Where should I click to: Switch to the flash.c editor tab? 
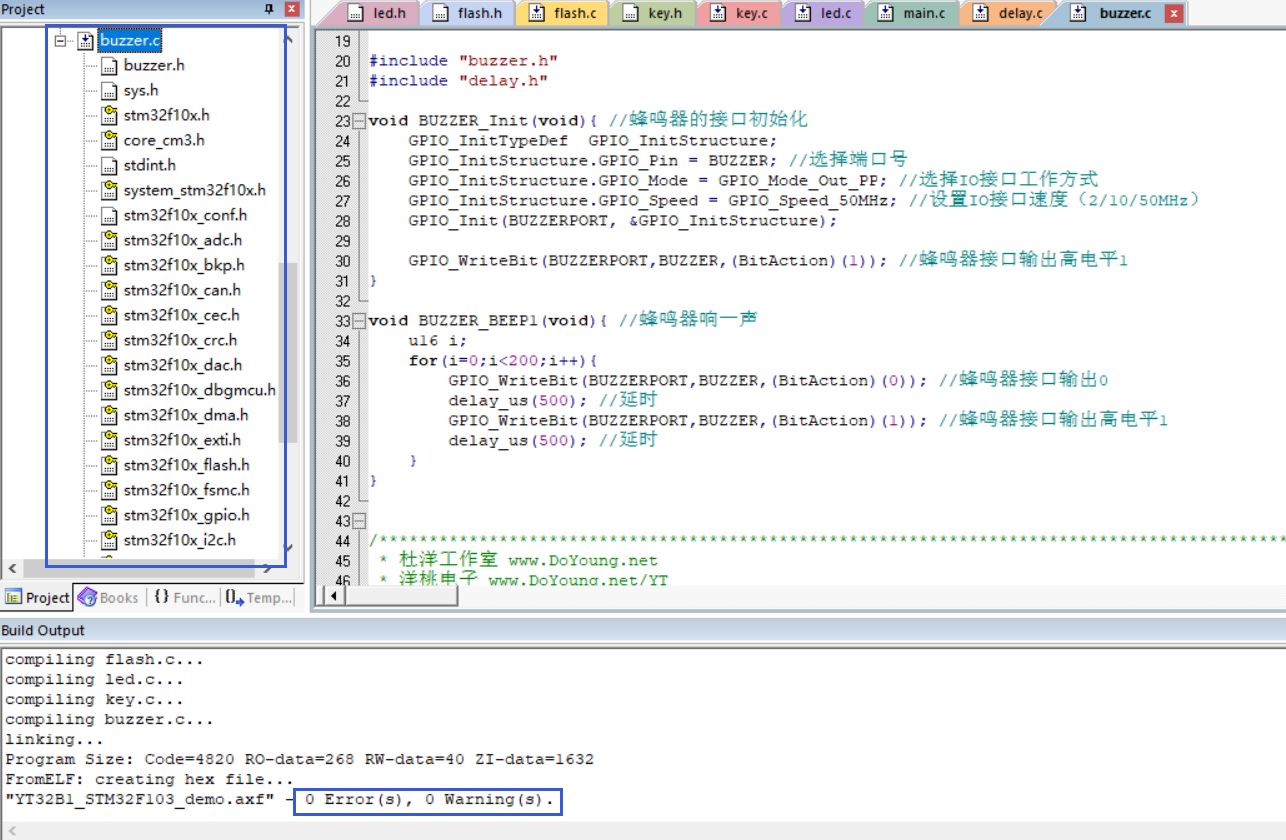(x=564, y=13)
